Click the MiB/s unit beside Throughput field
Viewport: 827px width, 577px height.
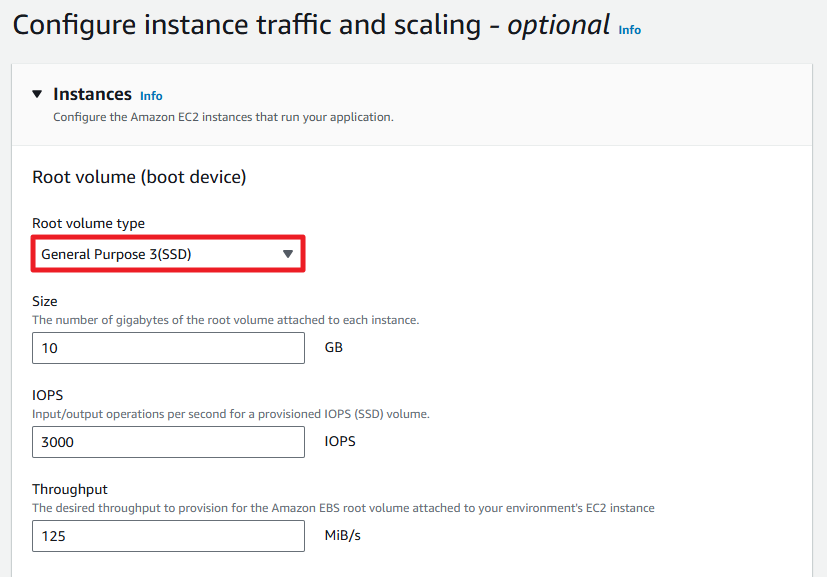pos(342,536)
